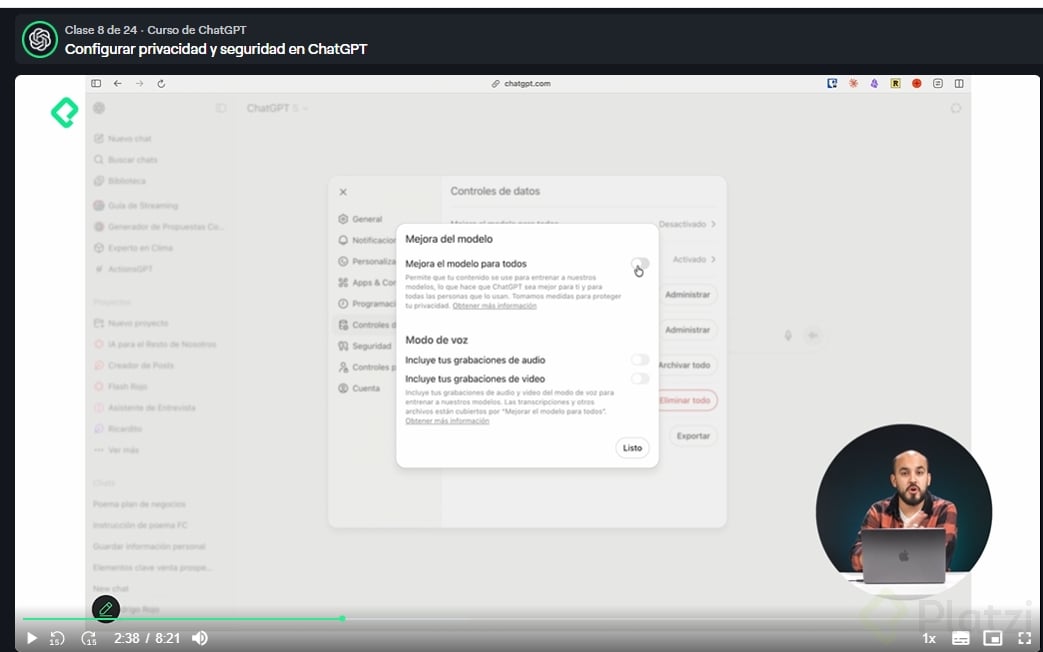Image resolution: width=1043 pixels, height=652 pixels.
Task: Click the Archivar todo button
Action: click(688, 365)
